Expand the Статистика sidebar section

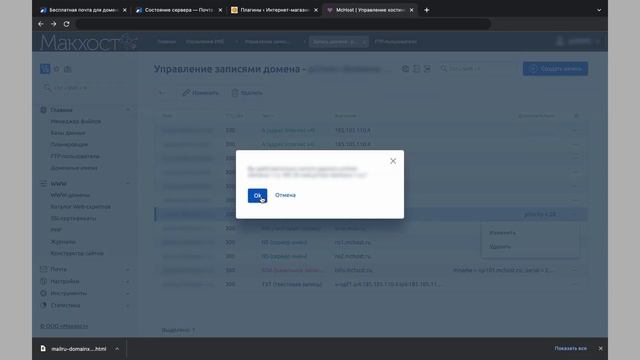click(128, 305)
